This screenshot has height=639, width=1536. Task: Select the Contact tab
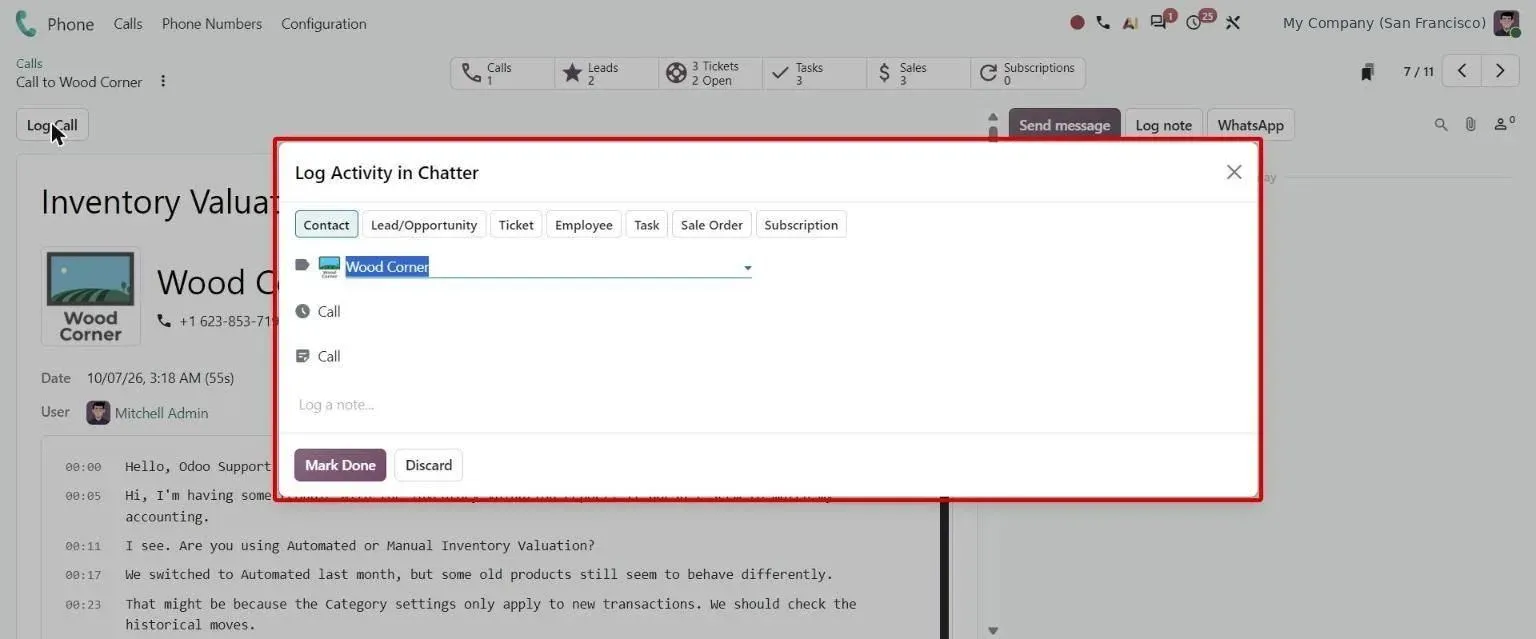[x=326, y=225]
